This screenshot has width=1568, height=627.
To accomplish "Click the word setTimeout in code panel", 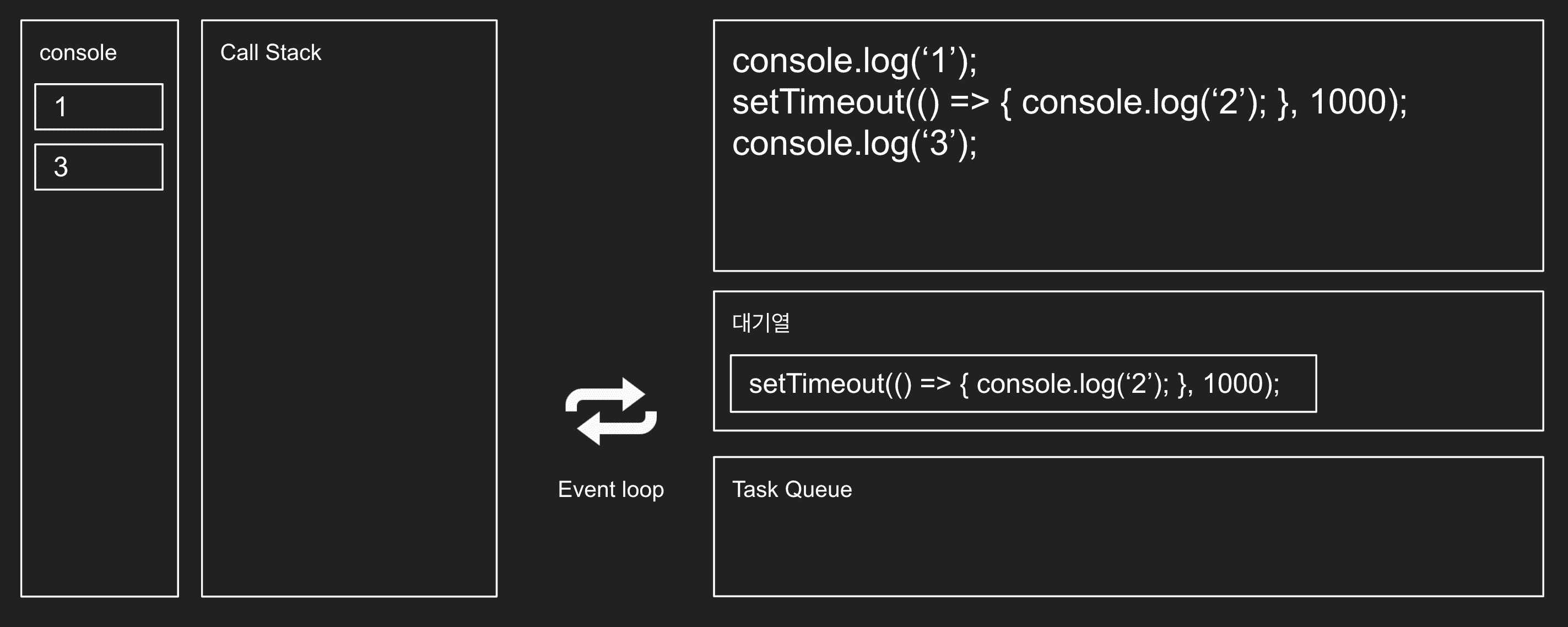I will coord(818,102).
